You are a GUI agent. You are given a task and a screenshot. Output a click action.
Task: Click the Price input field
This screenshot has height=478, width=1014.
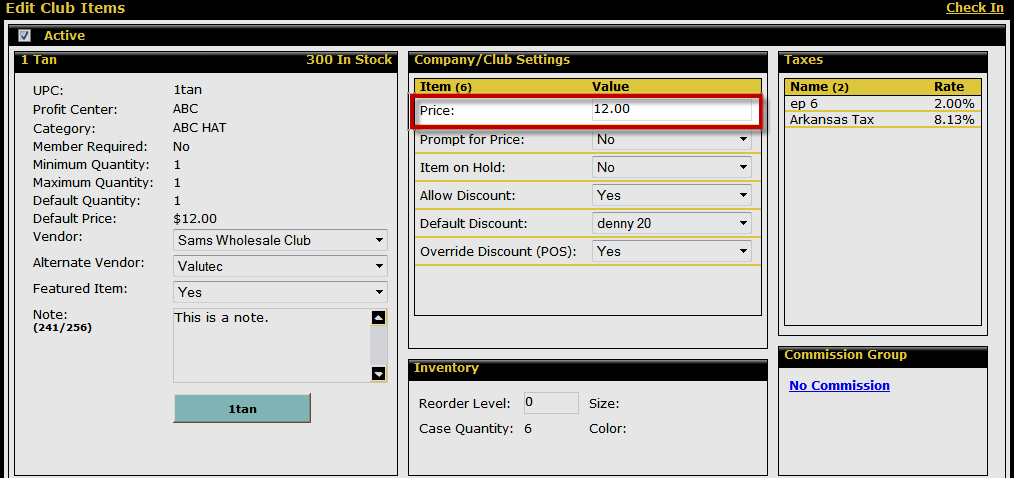[670, 109]
